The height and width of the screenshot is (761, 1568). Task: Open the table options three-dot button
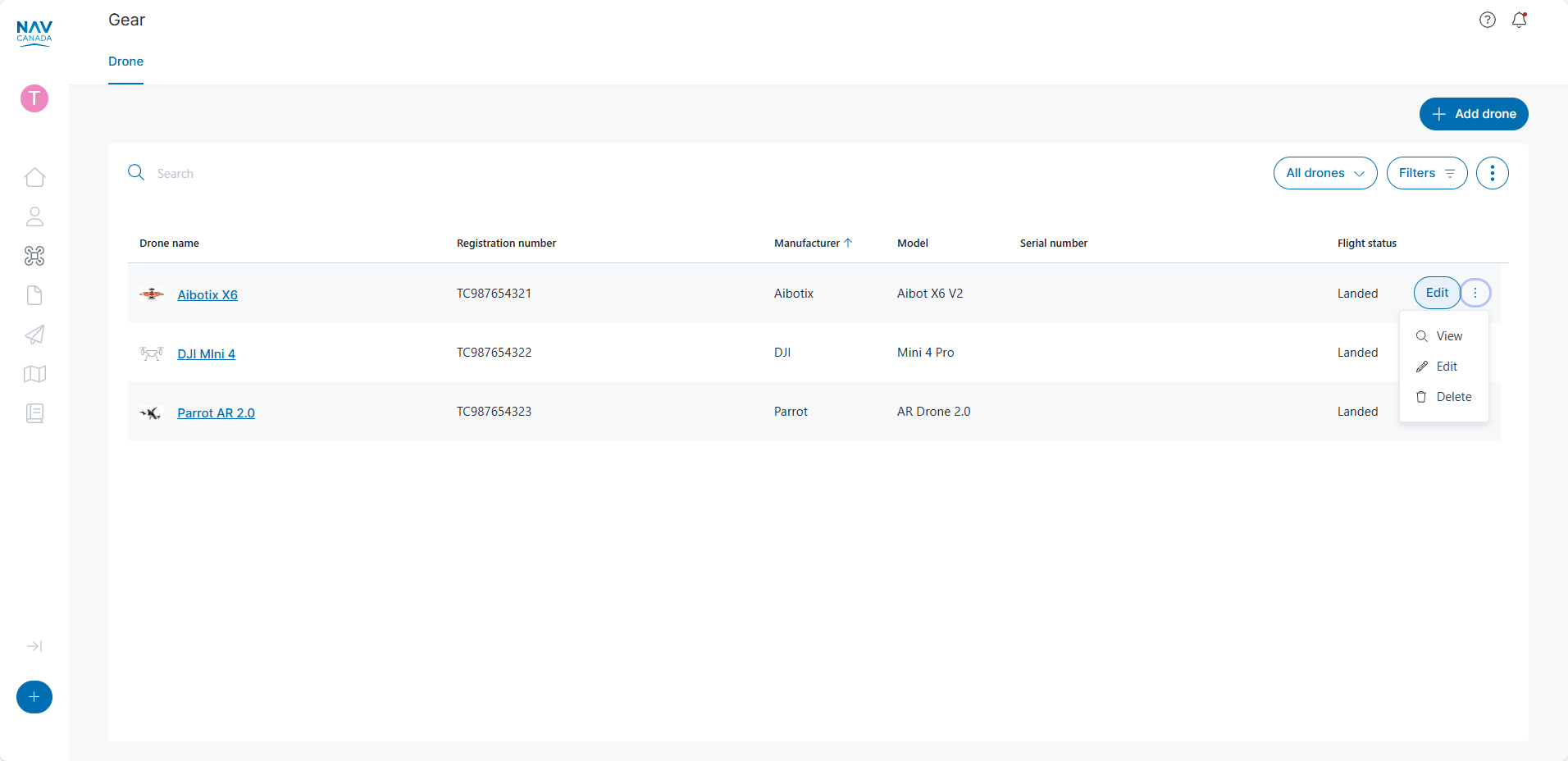tap(1493, 173)
